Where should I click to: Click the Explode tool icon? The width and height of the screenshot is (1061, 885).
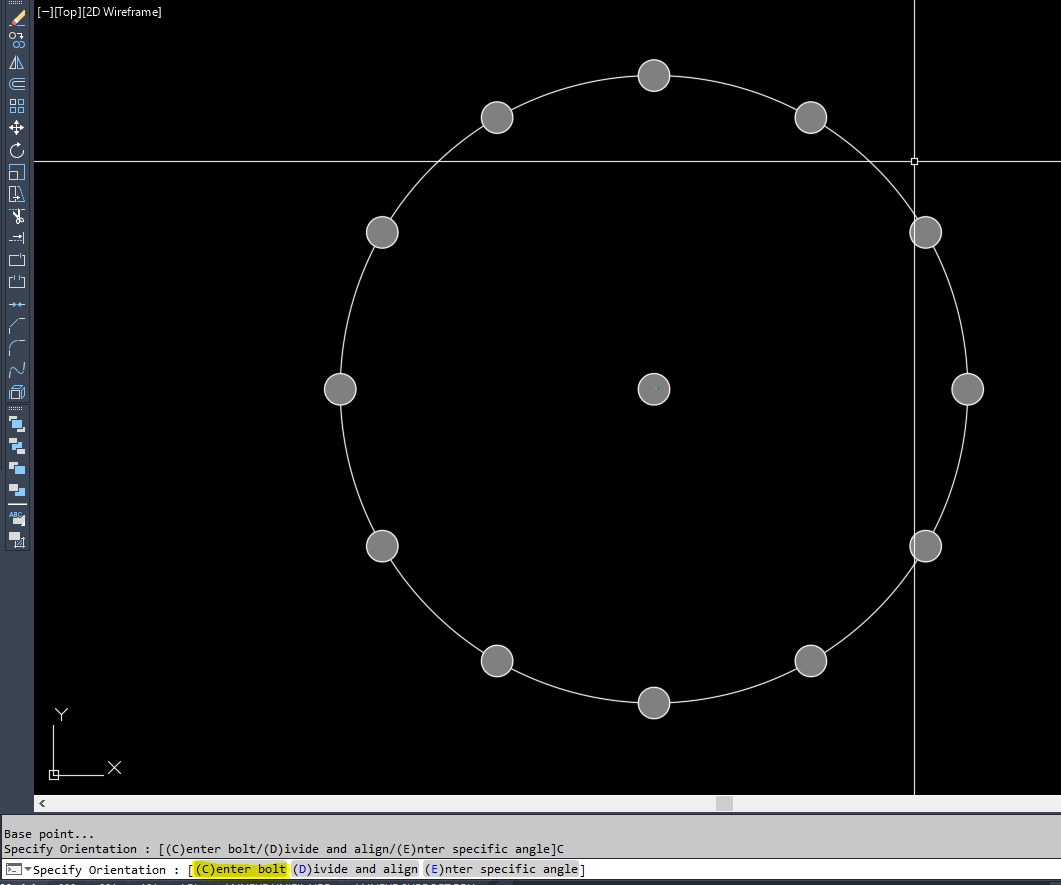coord(17,392)
